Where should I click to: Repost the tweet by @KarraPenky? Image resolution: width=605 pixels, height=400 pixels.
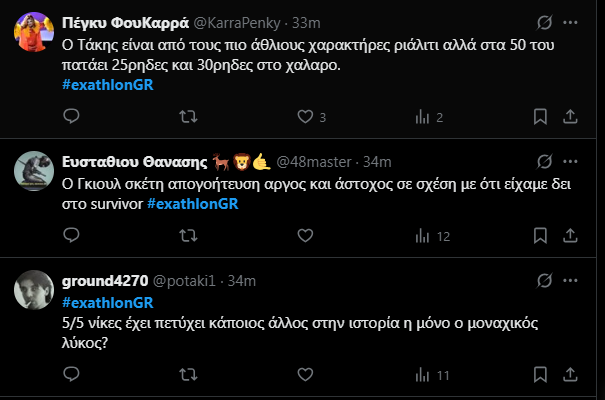(187, 117)
